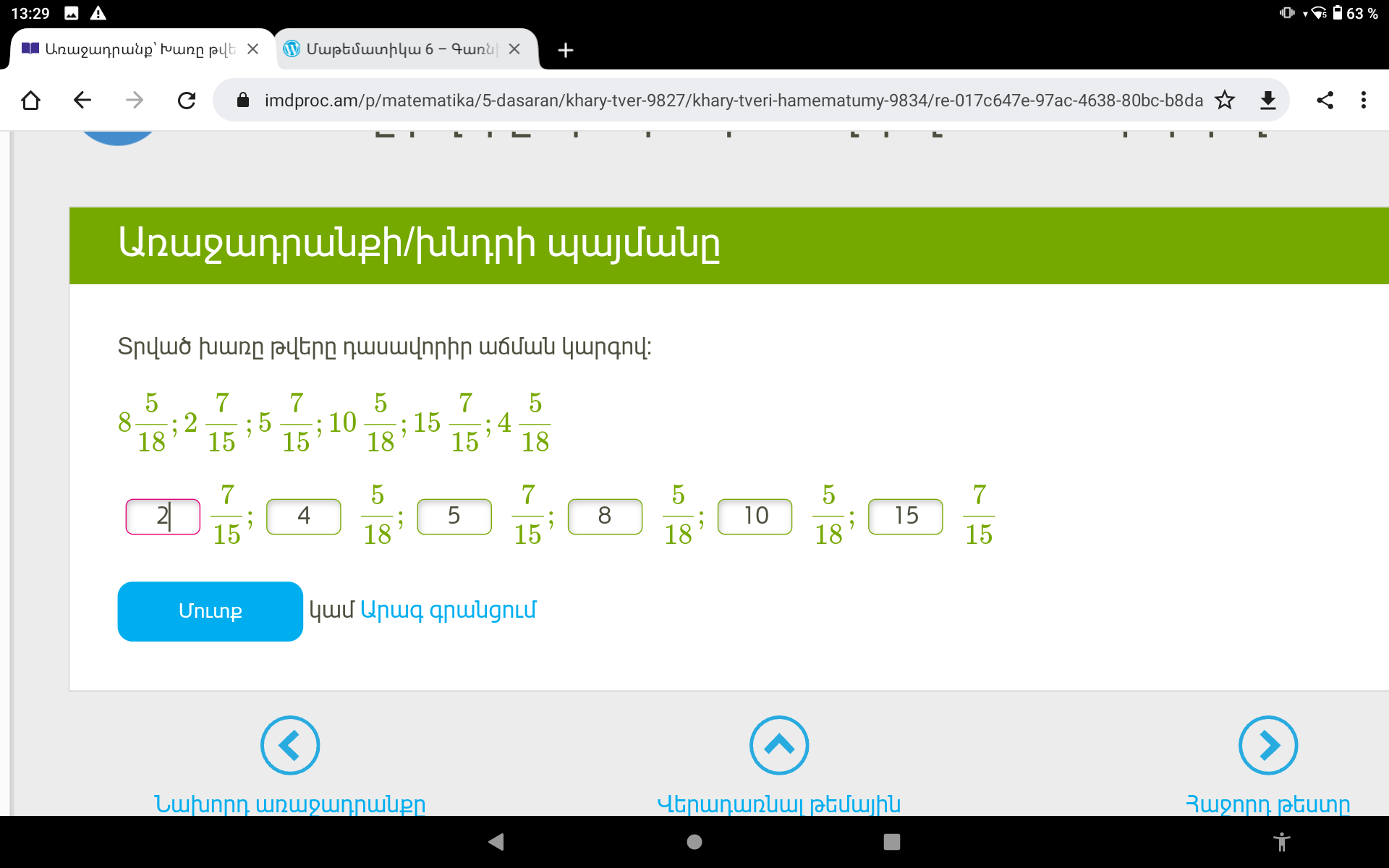This screenshot has width=1389, height=868.
Task: Tap the Android accessibility button
Action: click(x=1281, y=841)
